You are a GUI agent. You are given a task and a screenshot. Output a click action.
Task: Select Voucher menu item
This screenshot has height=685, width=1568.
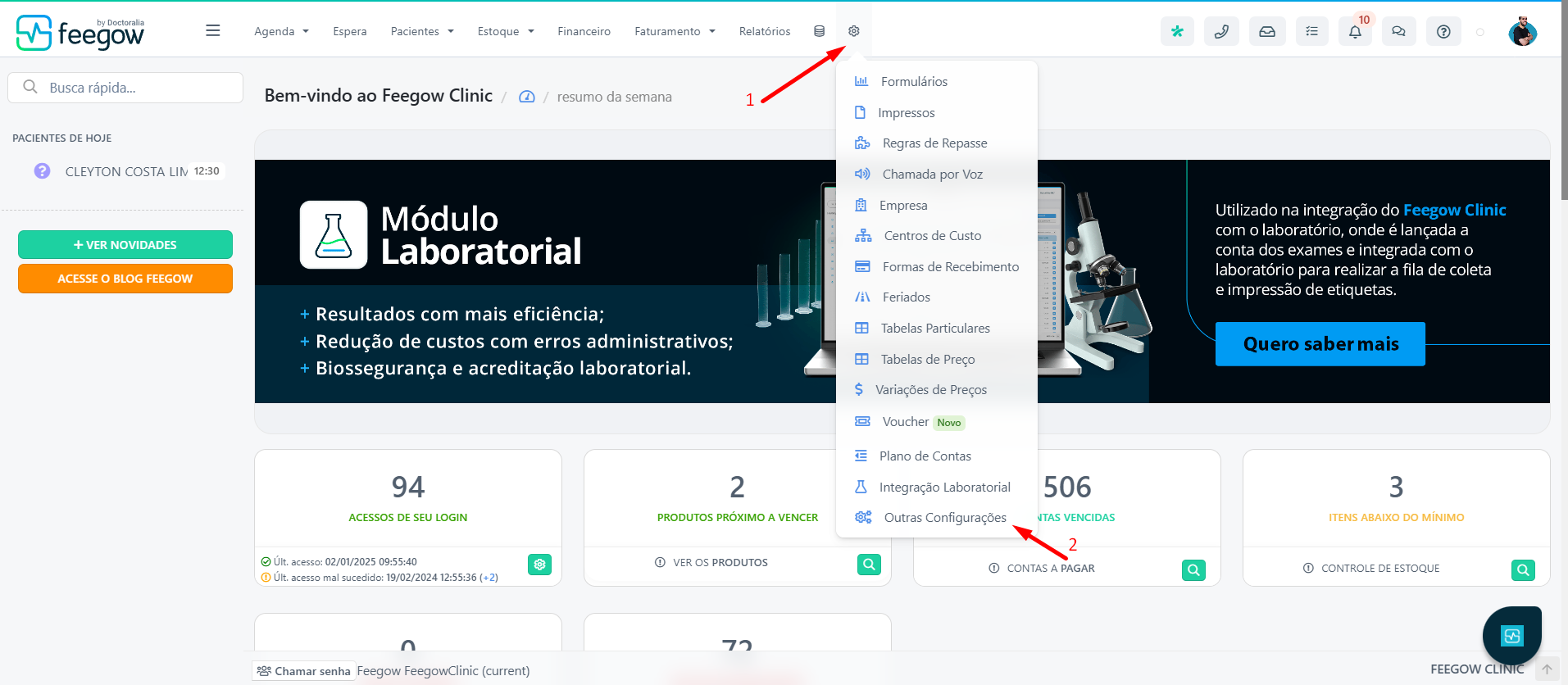(937, 422)
